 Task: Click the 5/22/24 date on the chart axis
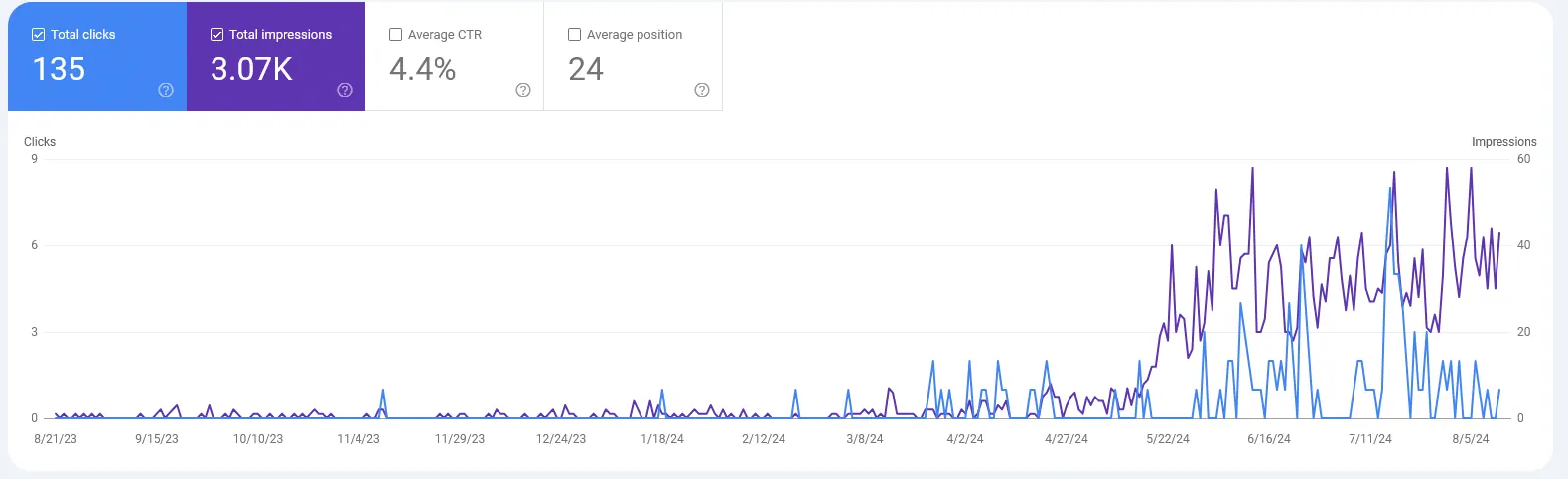pos(1167,439)
